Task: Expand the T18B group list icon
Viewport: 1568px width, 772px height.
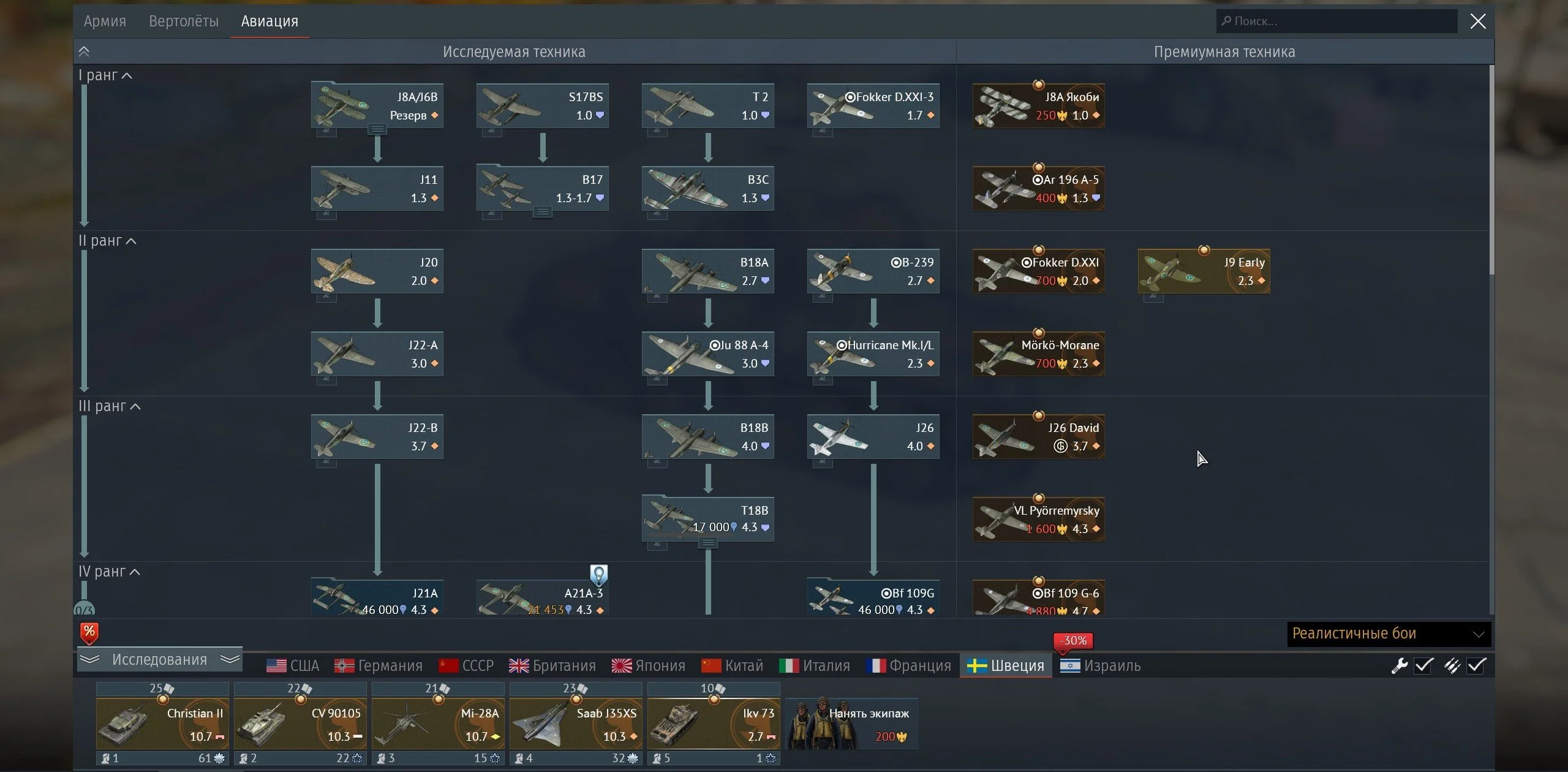Action: click(707, 543)
